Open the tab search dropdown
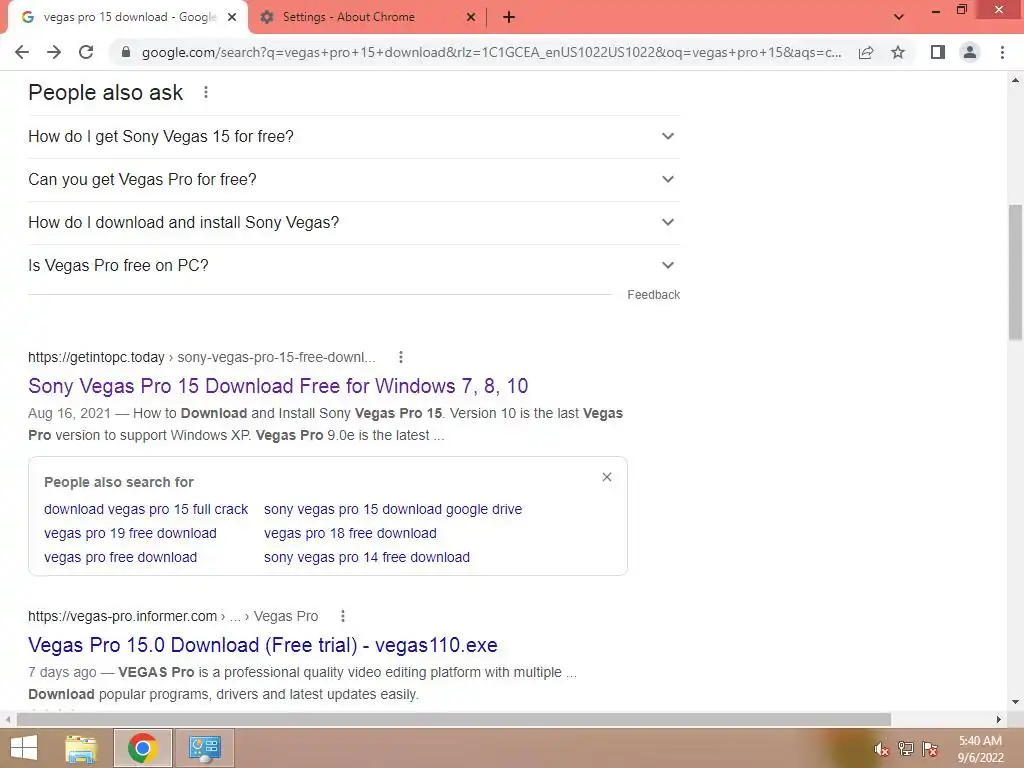 (899, 17)
